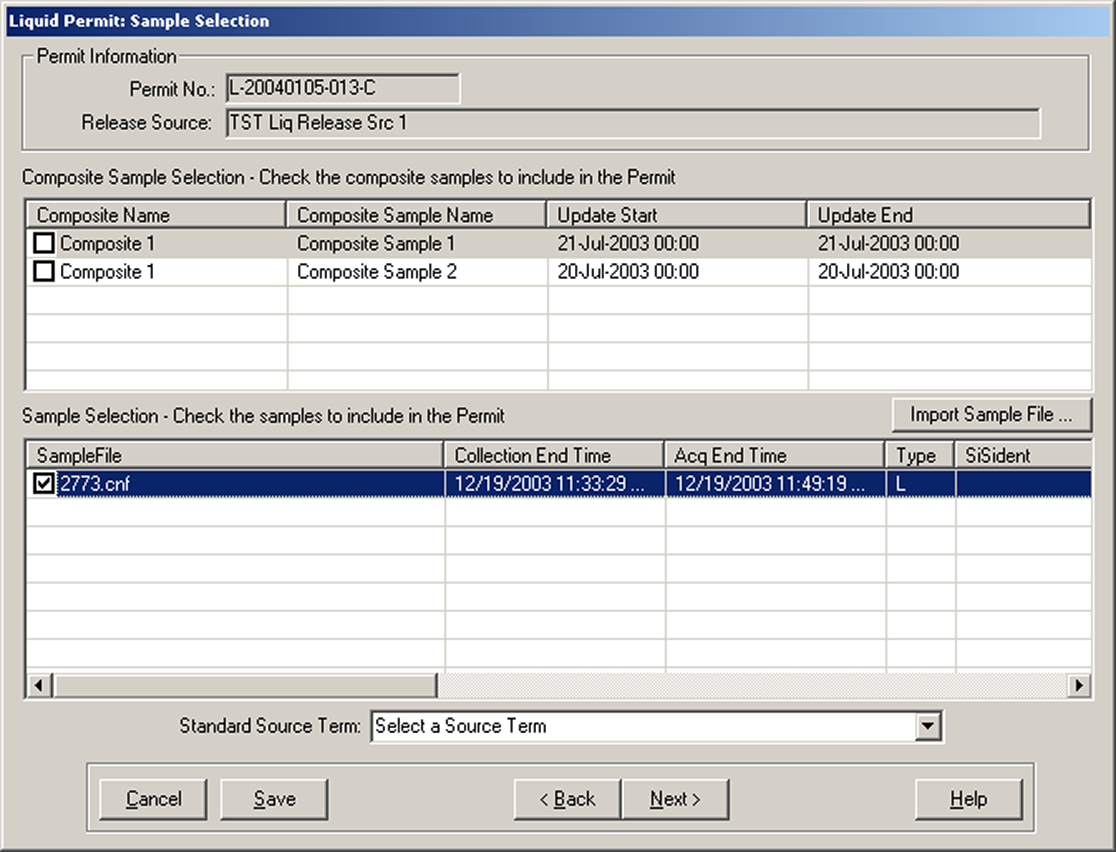Click the Type column header

tap(917, 454)
